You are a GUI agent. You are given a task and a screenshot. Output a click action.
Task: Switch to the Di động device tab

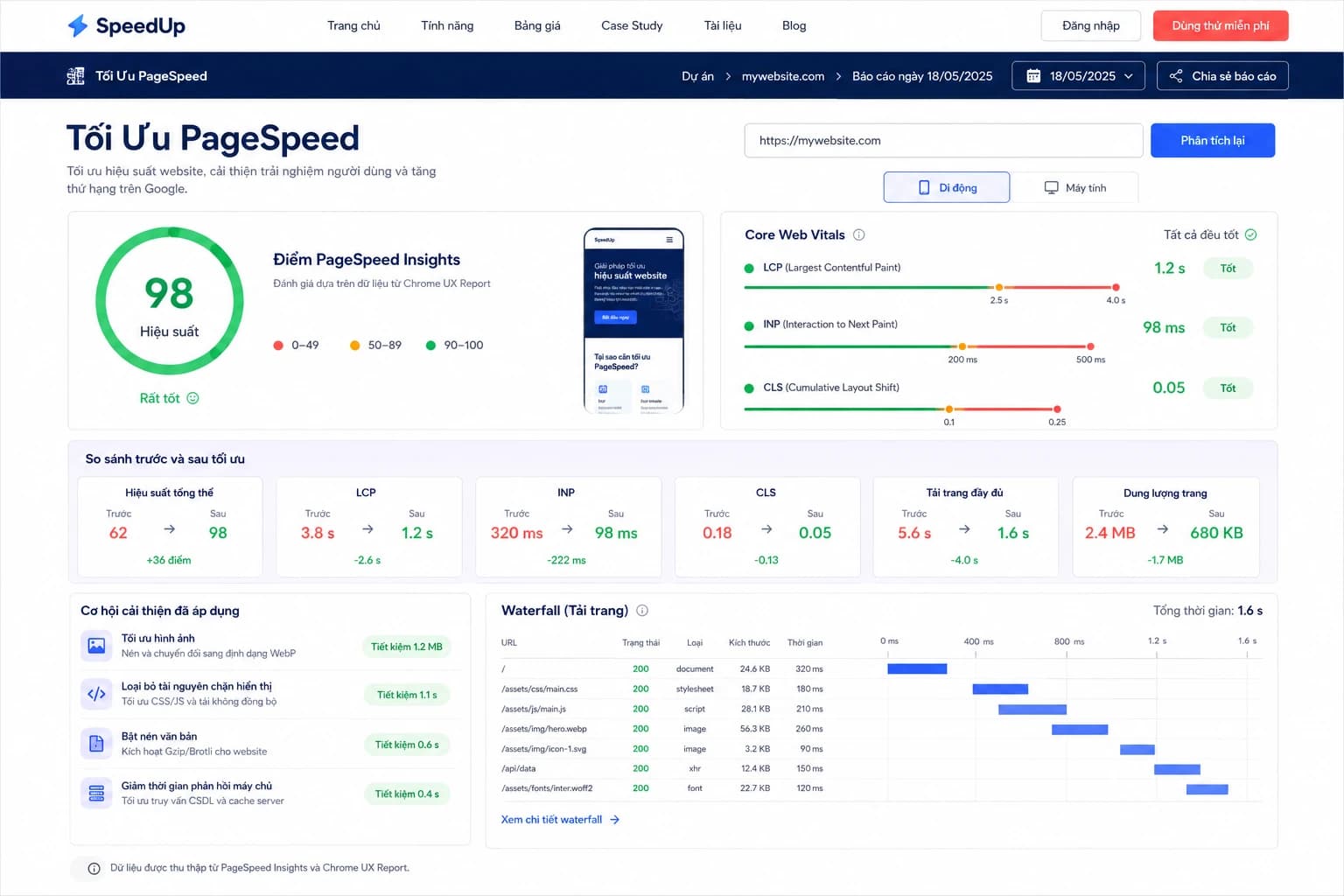pyautogui.click(x=947, y=187)
